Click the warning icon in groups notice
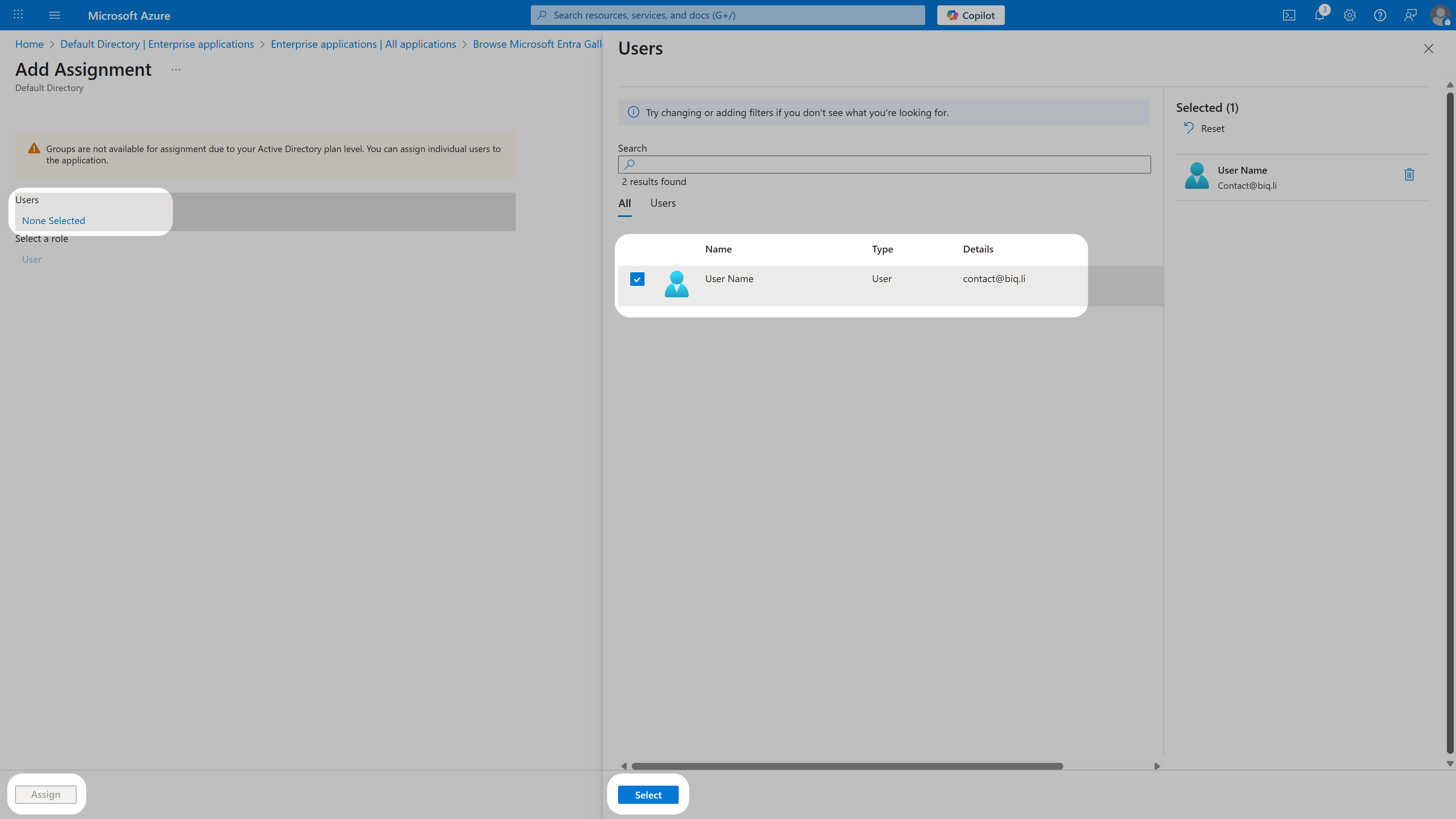The height and width of the screenshot is (819, 1456). pyautogui.click(x=34, y=148)
